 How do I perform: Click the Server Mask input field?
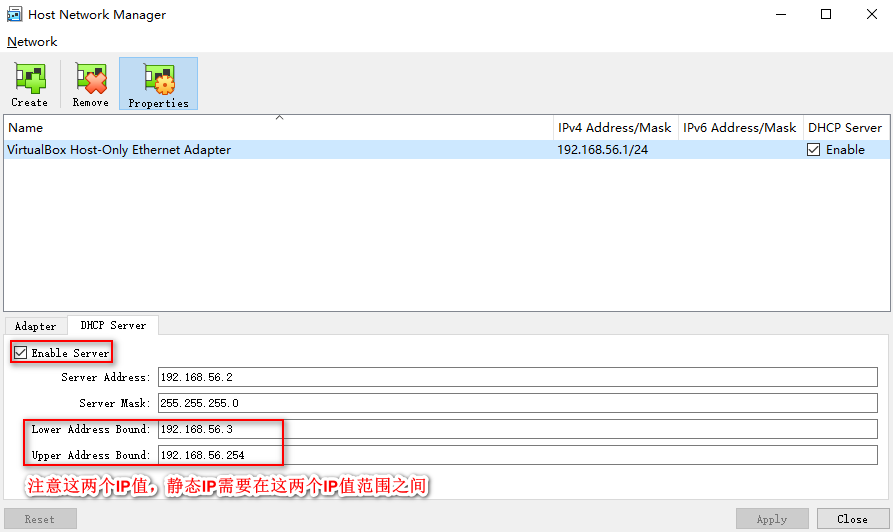click(518, 403)
